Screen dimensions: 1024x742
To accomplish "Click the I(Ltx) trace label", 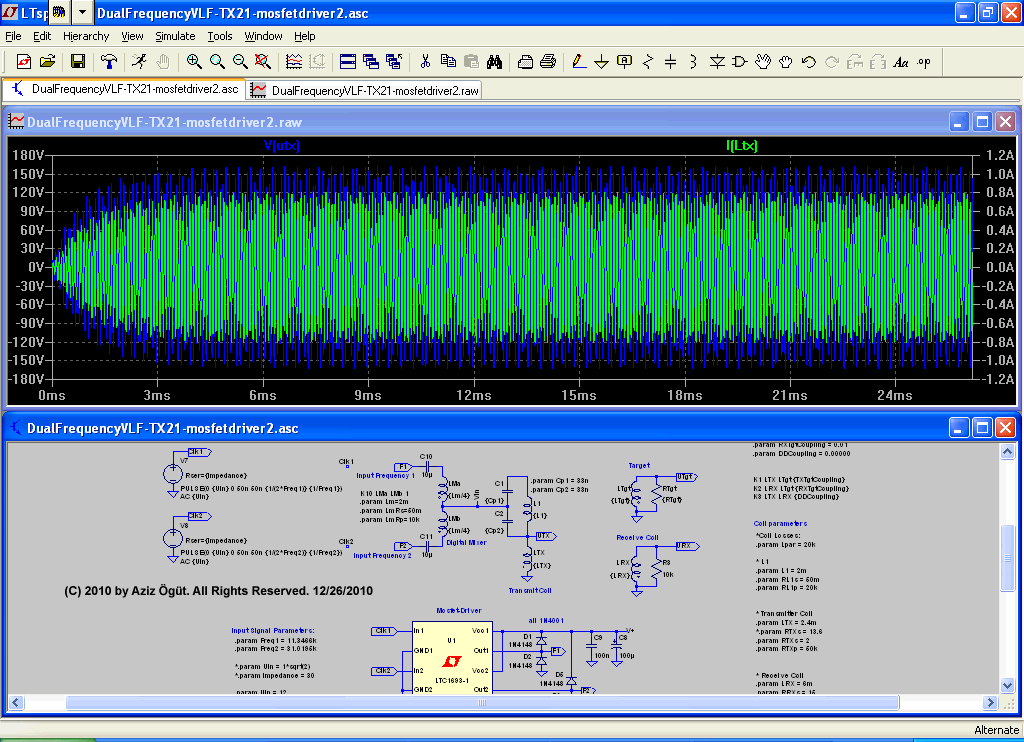I will coord(742,146).
